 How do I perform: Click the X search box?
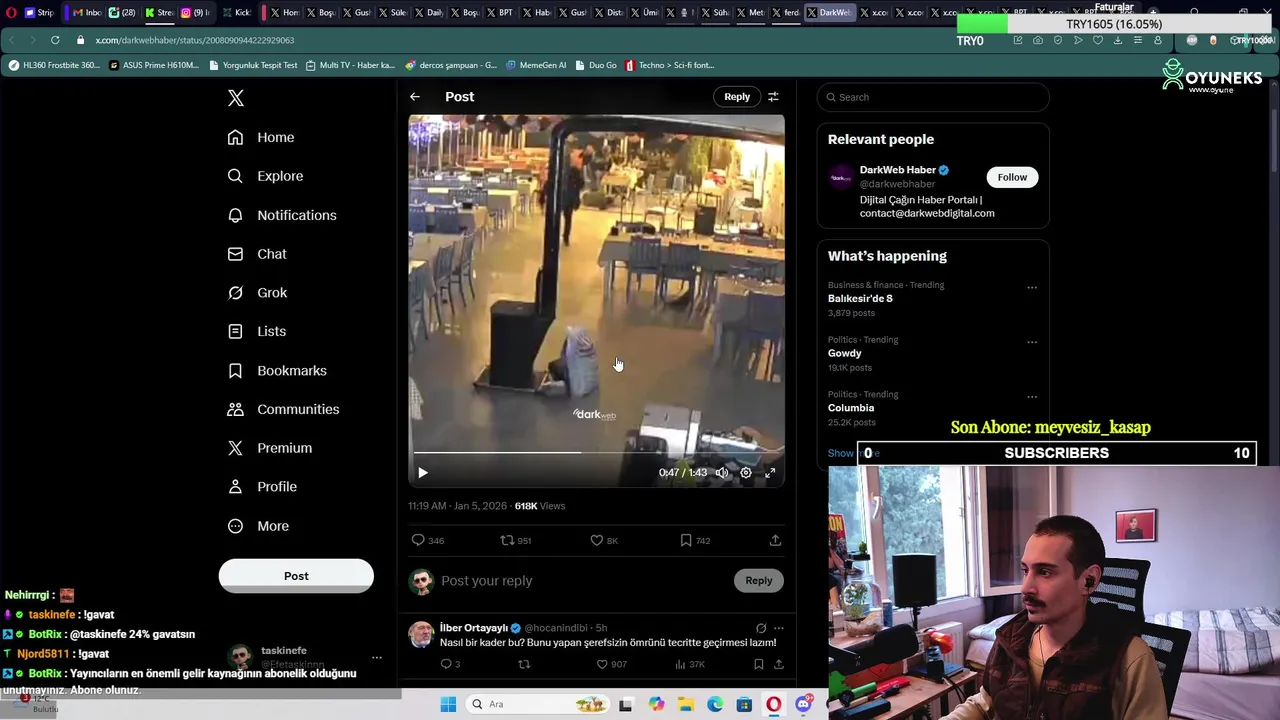[x=933, y=97]
